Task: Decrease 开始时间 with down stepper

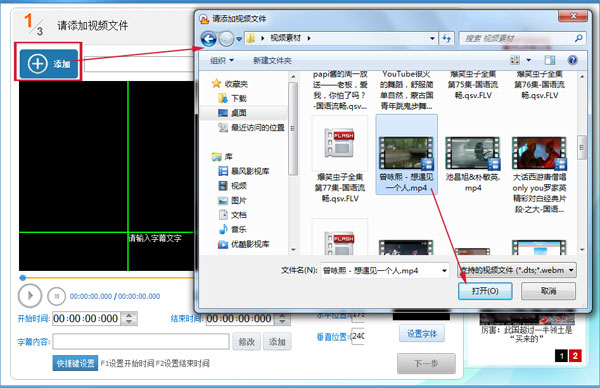Action: point(129,322)
